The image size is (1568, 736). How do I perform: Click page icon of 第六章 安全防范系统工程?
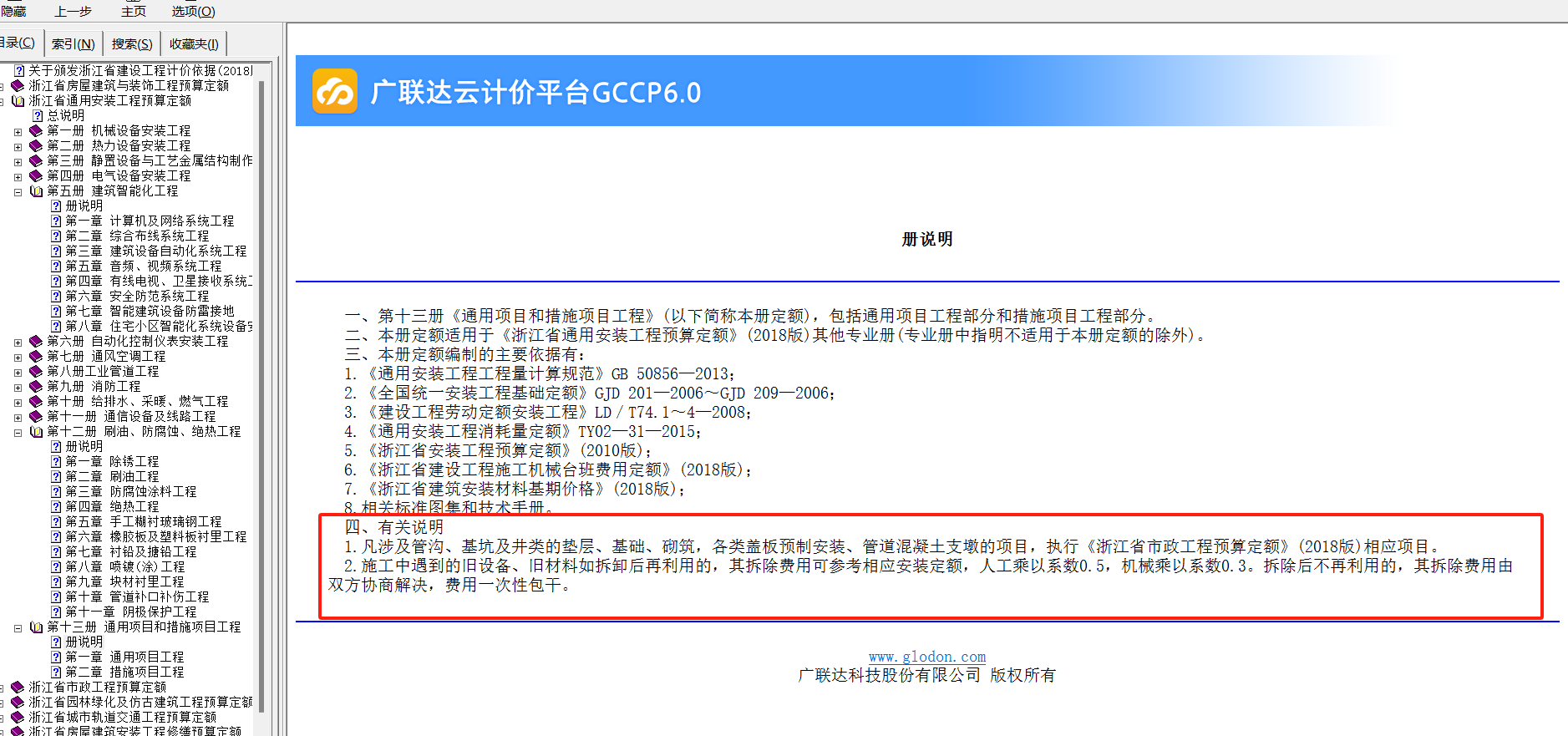pyautogui.click(x=56, y=296)
